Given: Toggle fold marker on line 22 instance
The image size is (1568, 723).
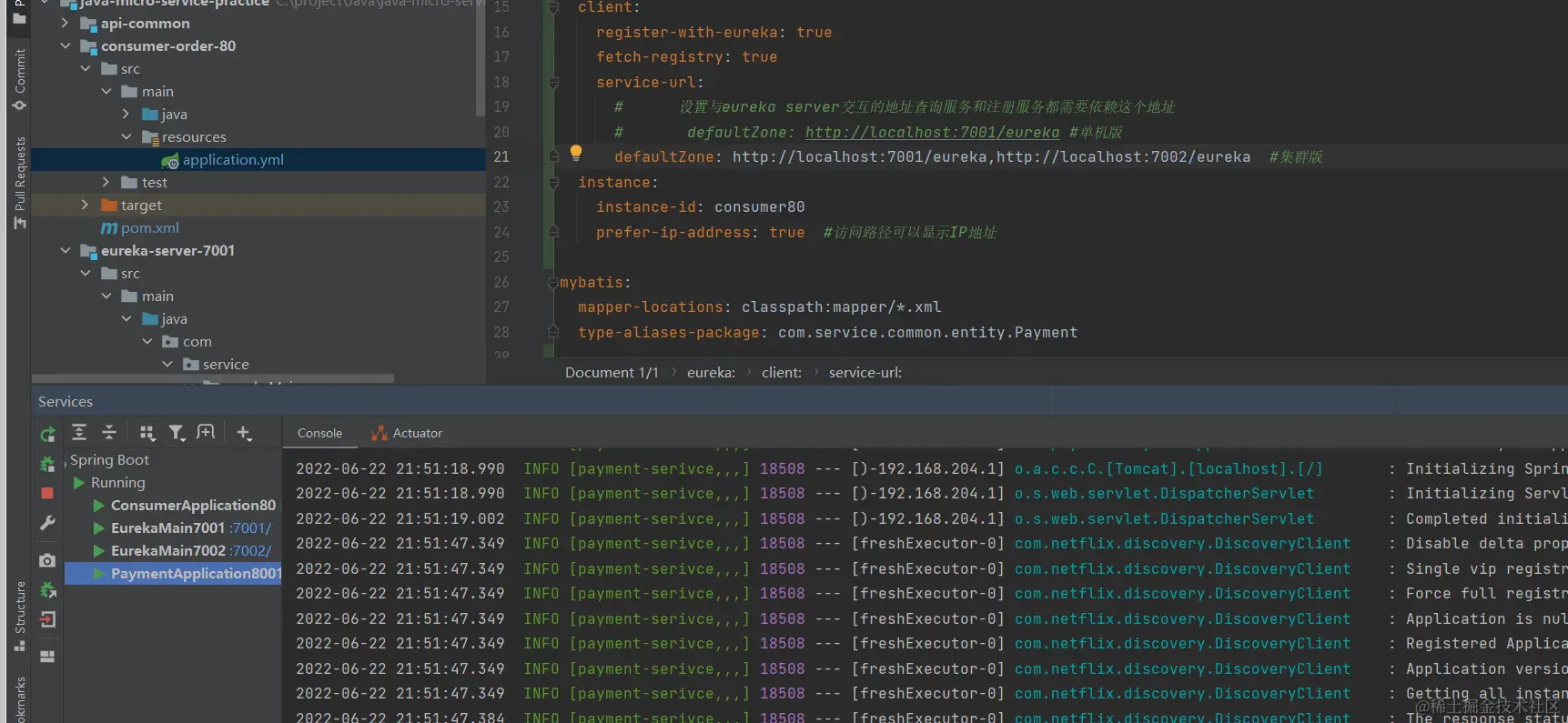Looking at the screenshot, I should 553,183.
